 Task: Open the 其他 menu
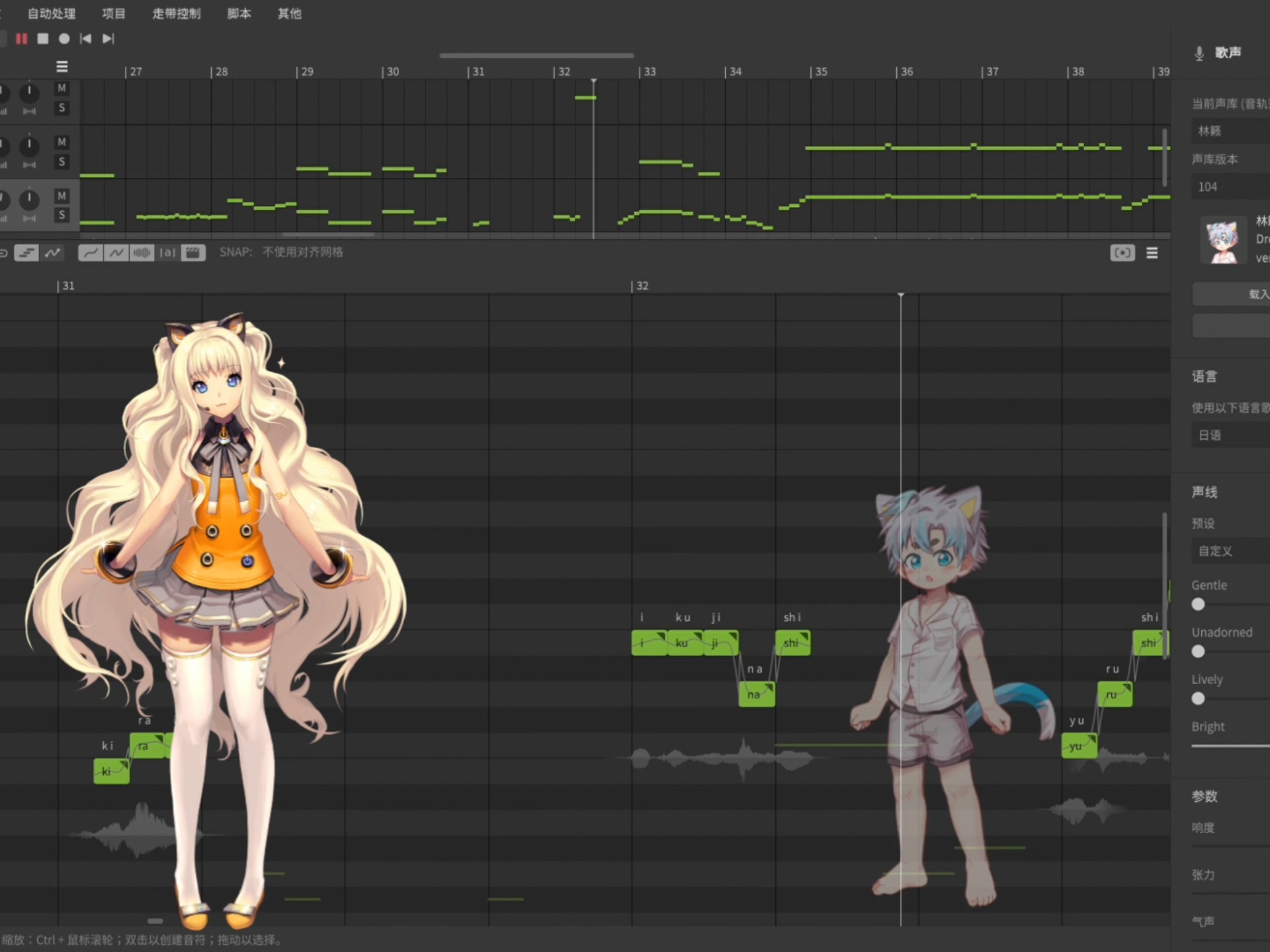pyautogui.click(x=289, y=13)
